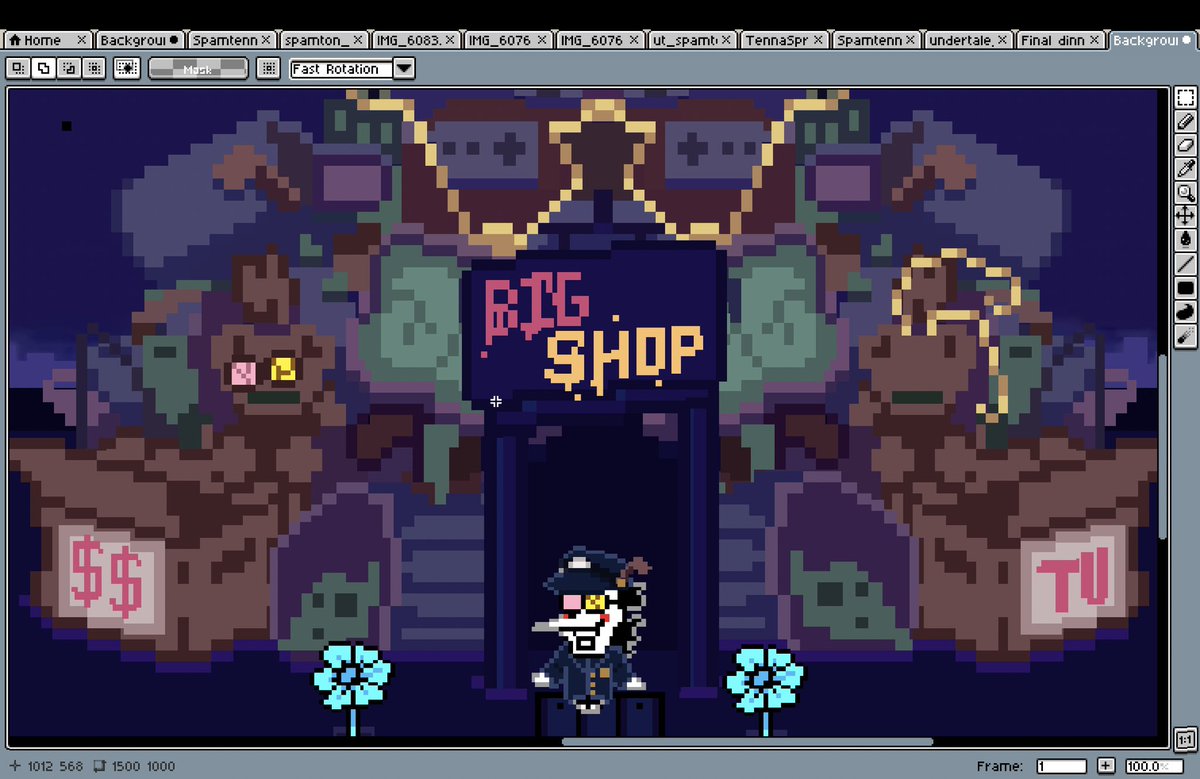Click the cursor position '1012 568' readout
Viewport: 1200px width, 779px height.
[56, 766]
